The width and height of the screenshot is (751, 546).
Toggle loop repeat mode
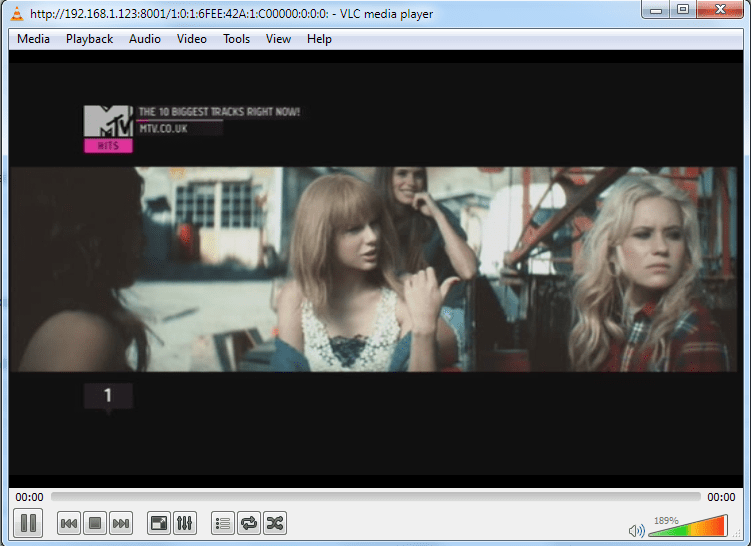249,522
